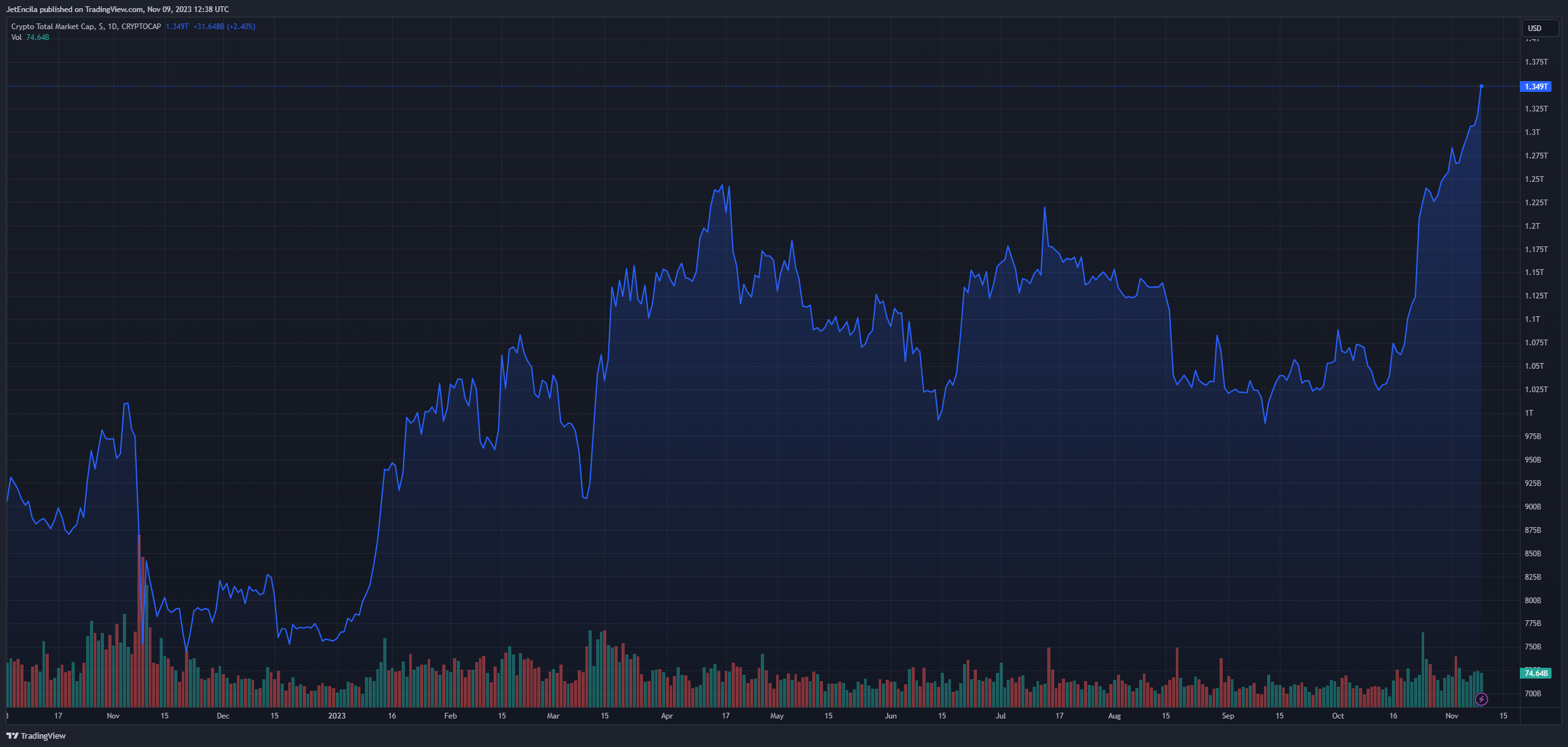Click the 2023 label on the time axis
This screenshot has height=747, width=1568.
point(336,716)
